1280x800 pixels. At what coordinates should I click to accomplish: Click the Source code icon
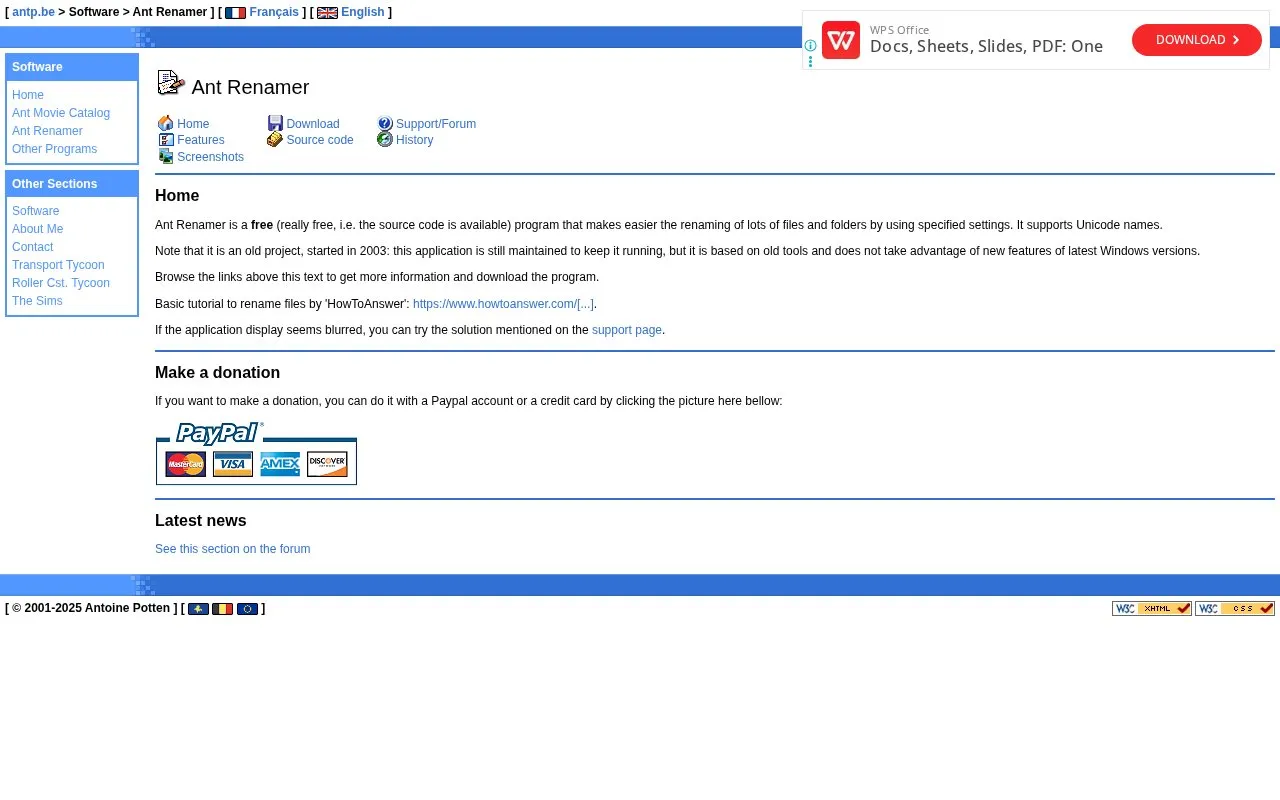275,140
